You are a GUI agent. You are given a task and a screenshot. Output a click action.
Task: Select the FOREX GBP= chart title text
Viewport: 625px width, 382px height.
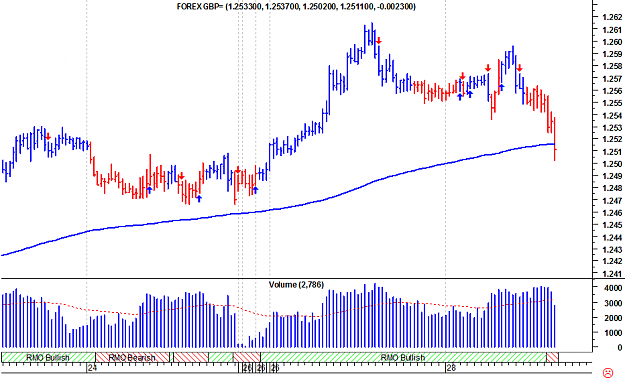(x=296, y=6)
